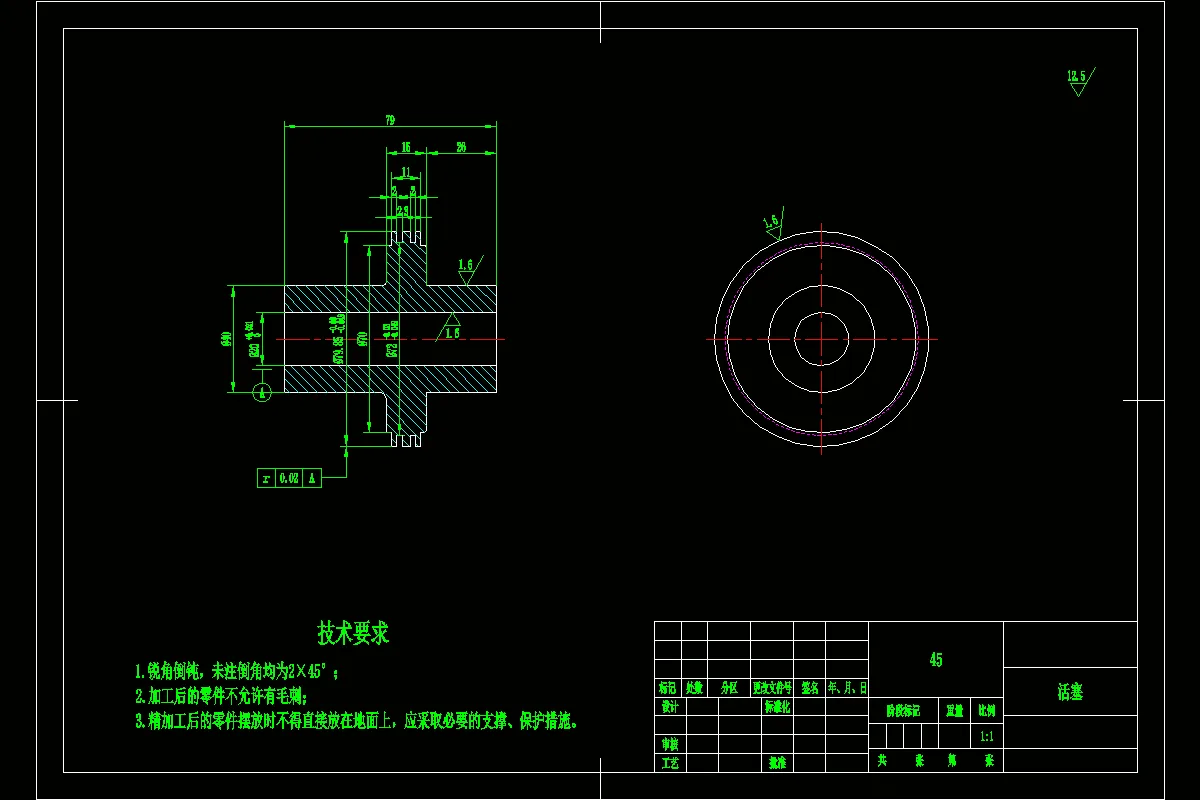Click the 重量 header cell

(954, 711)
